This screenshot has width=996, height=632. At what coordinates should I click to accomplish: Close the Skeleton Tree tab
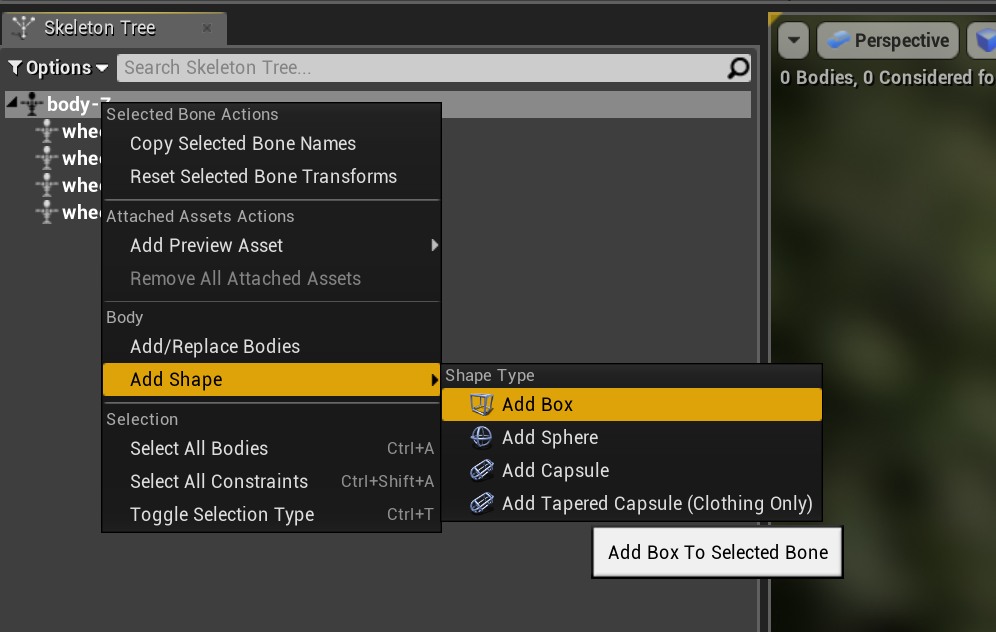207,28
